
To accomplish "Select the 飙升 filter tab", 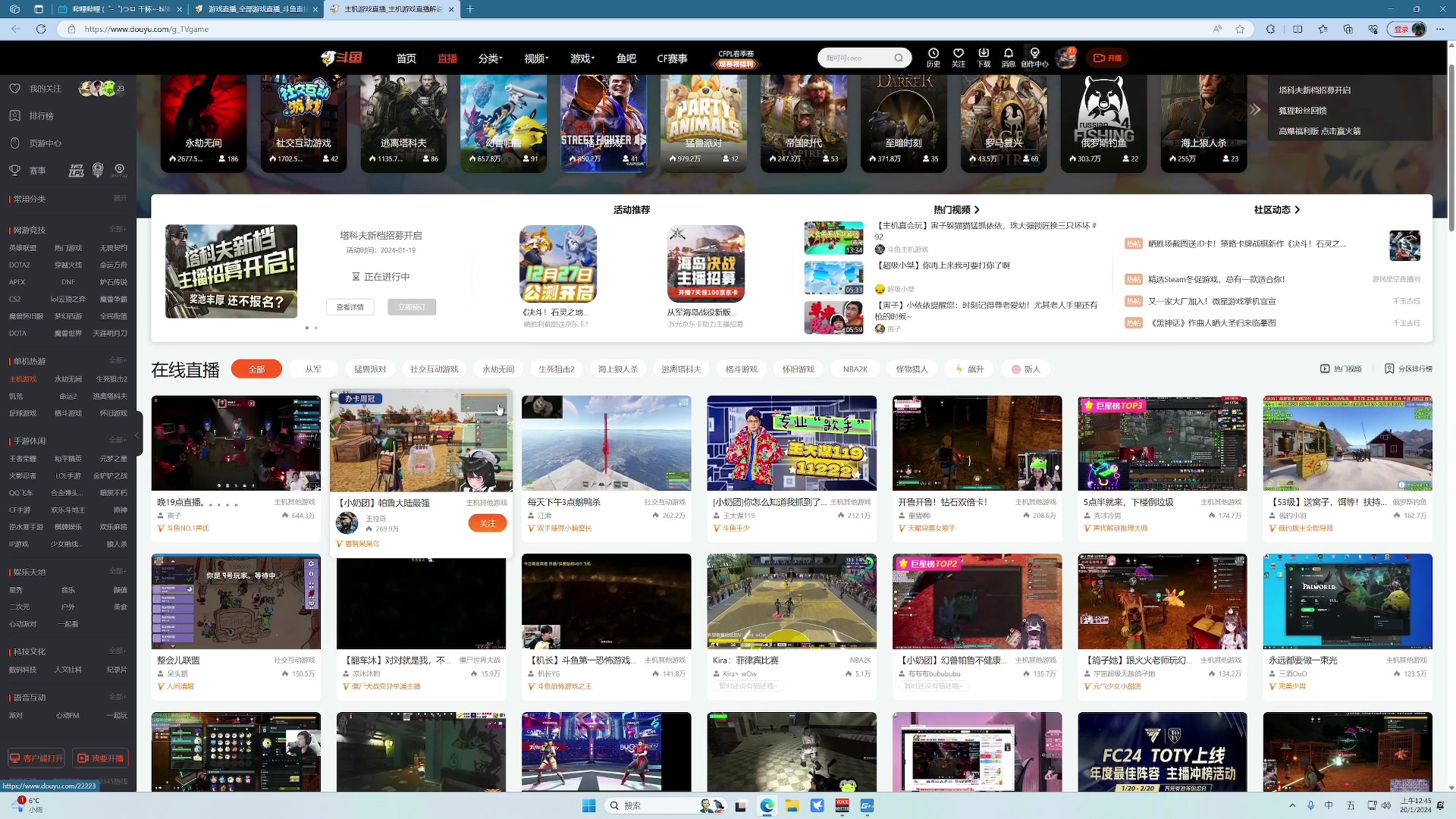I will point(970,369).
